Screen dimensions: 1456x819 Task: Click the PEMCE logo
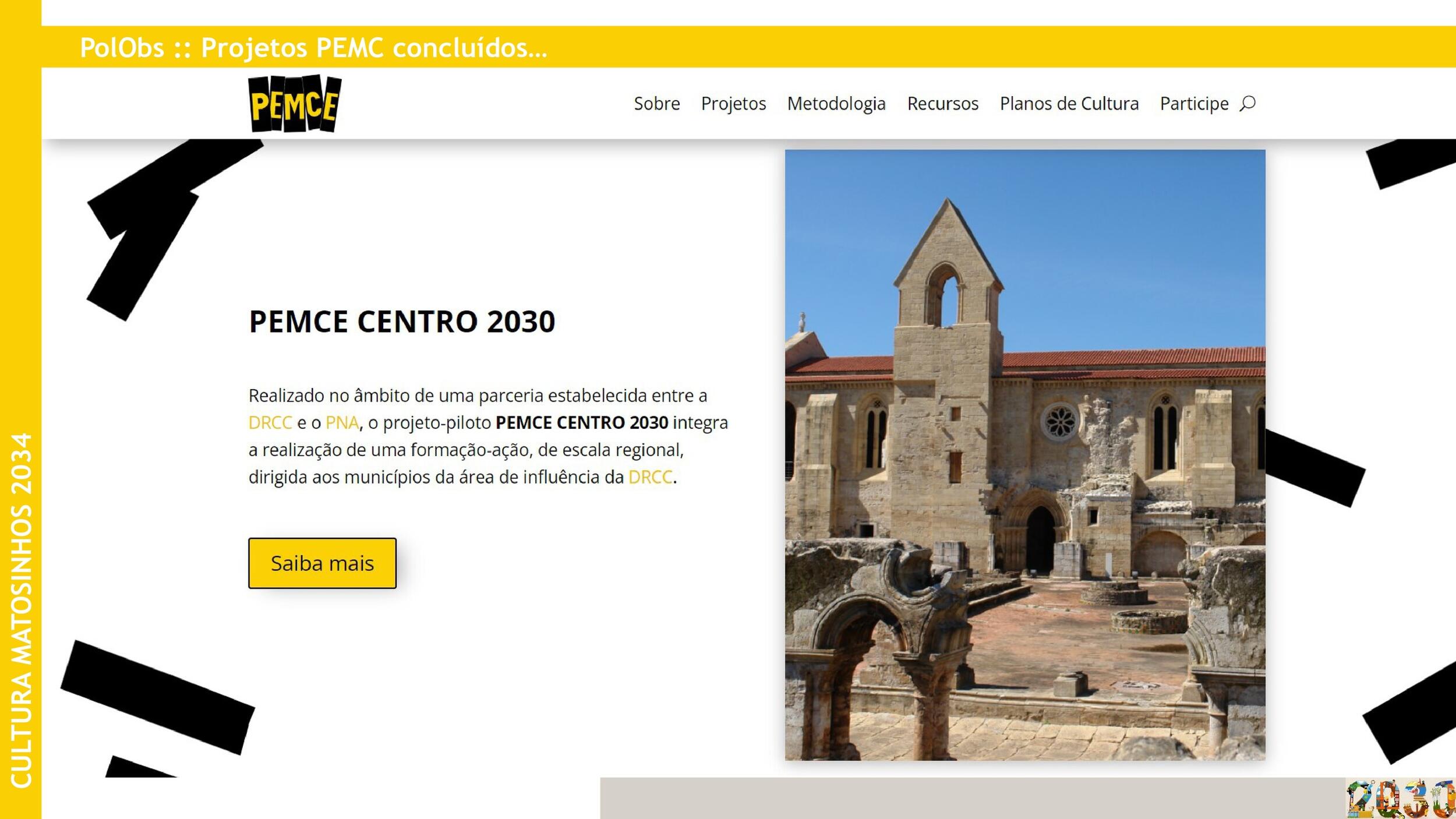click(295, 104)
